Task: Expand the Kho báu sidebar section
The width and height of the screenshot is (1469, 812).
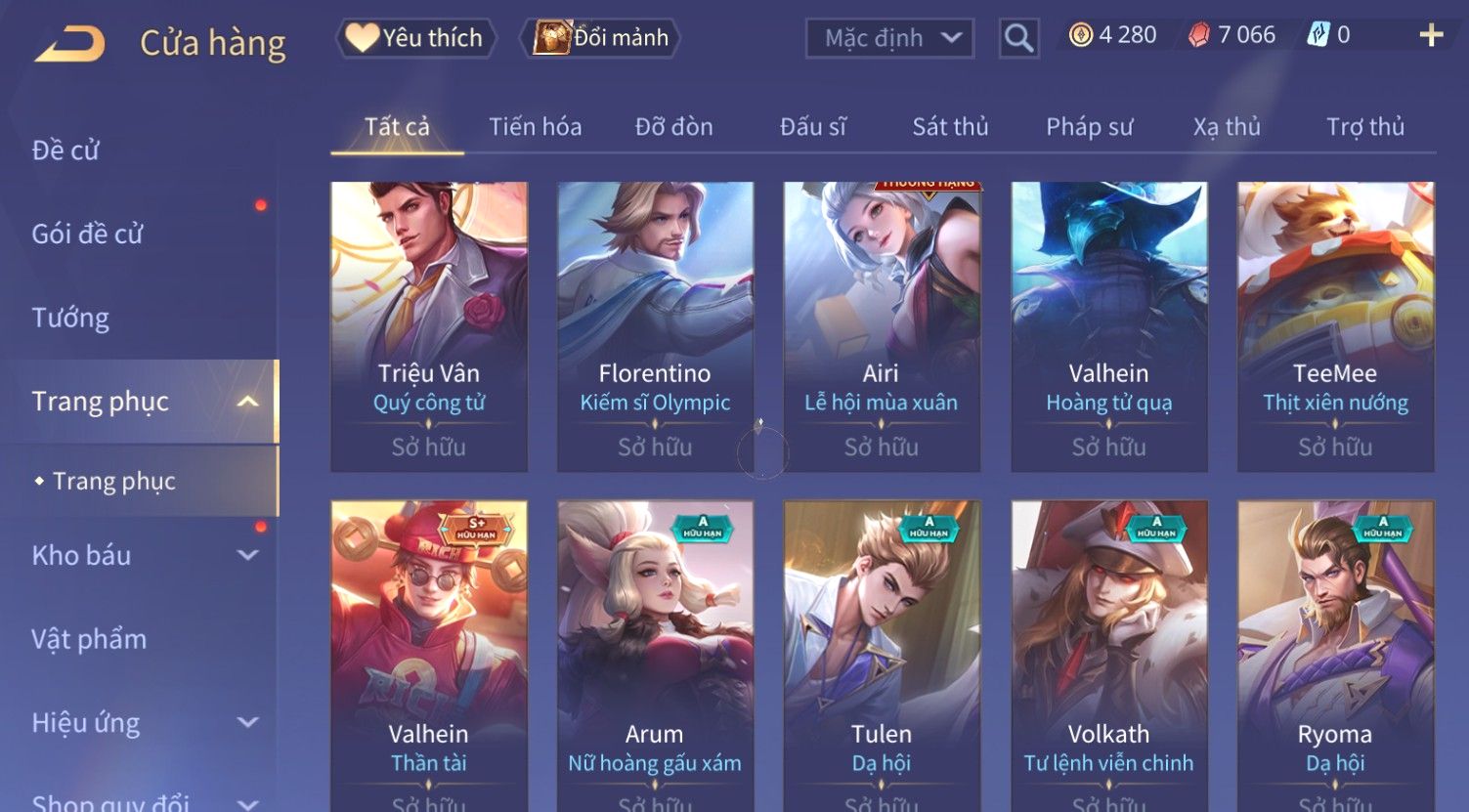Action: [x=248, y=555]
